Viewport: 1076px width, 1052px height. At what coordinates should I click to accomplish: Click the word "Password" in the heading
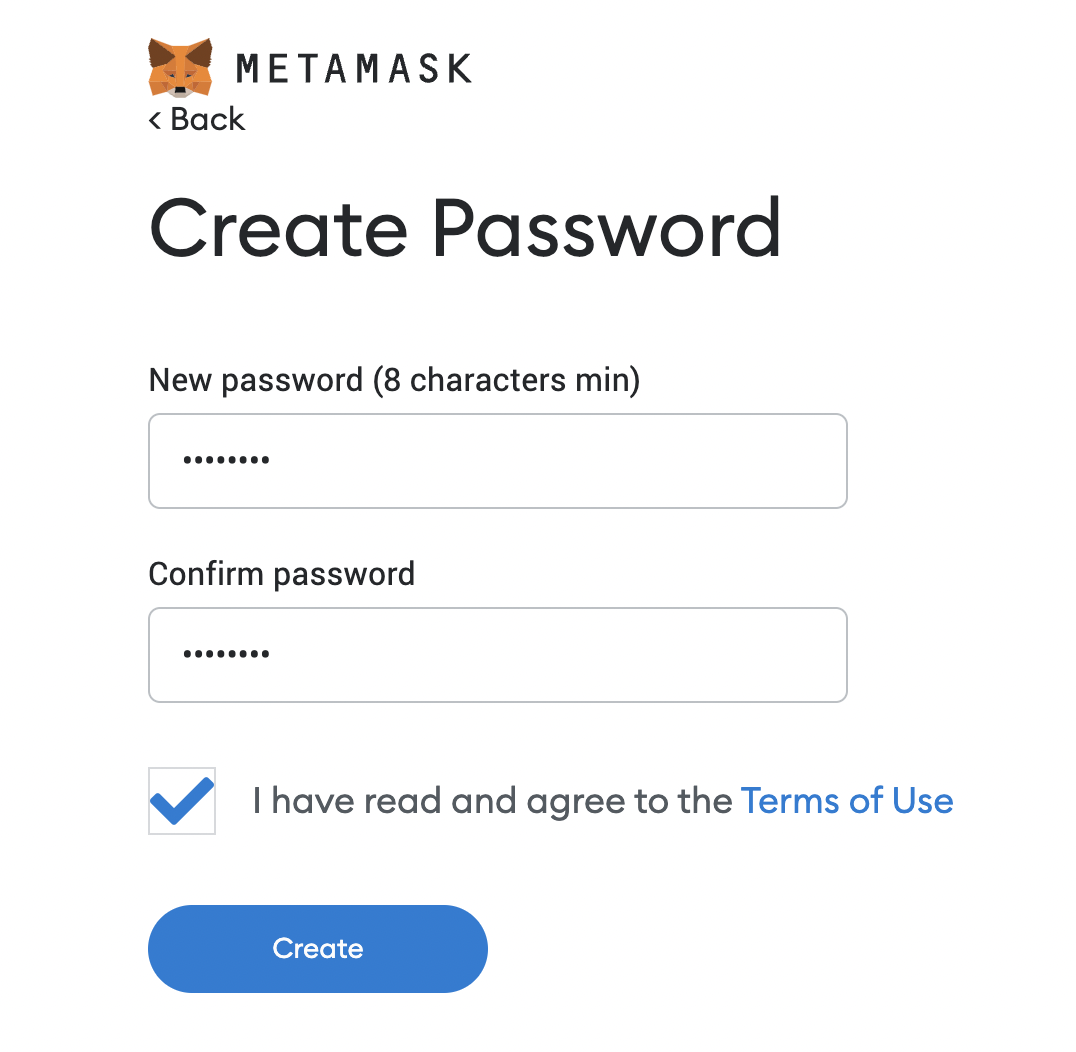[606, 228]
